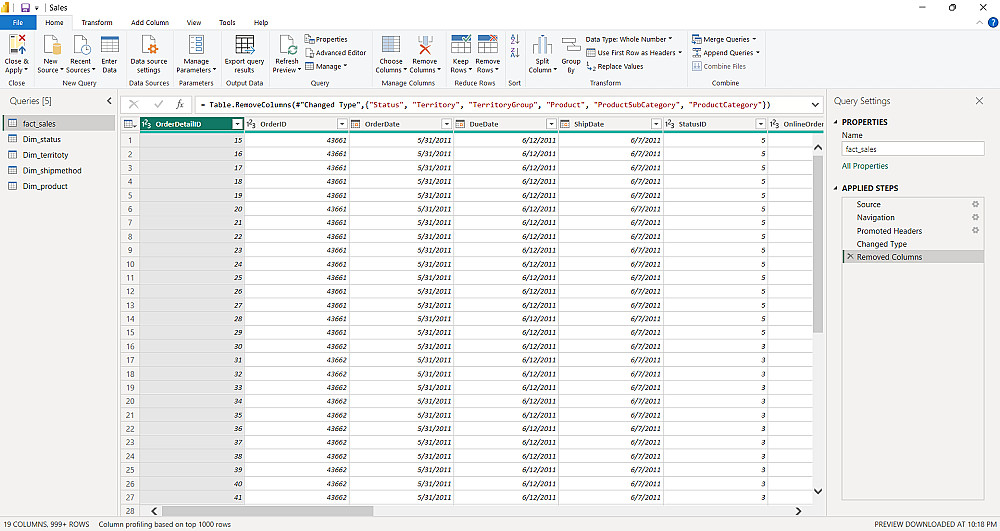
Task: Switch to the Transform ribbon tab
Action: click(97, 22)
